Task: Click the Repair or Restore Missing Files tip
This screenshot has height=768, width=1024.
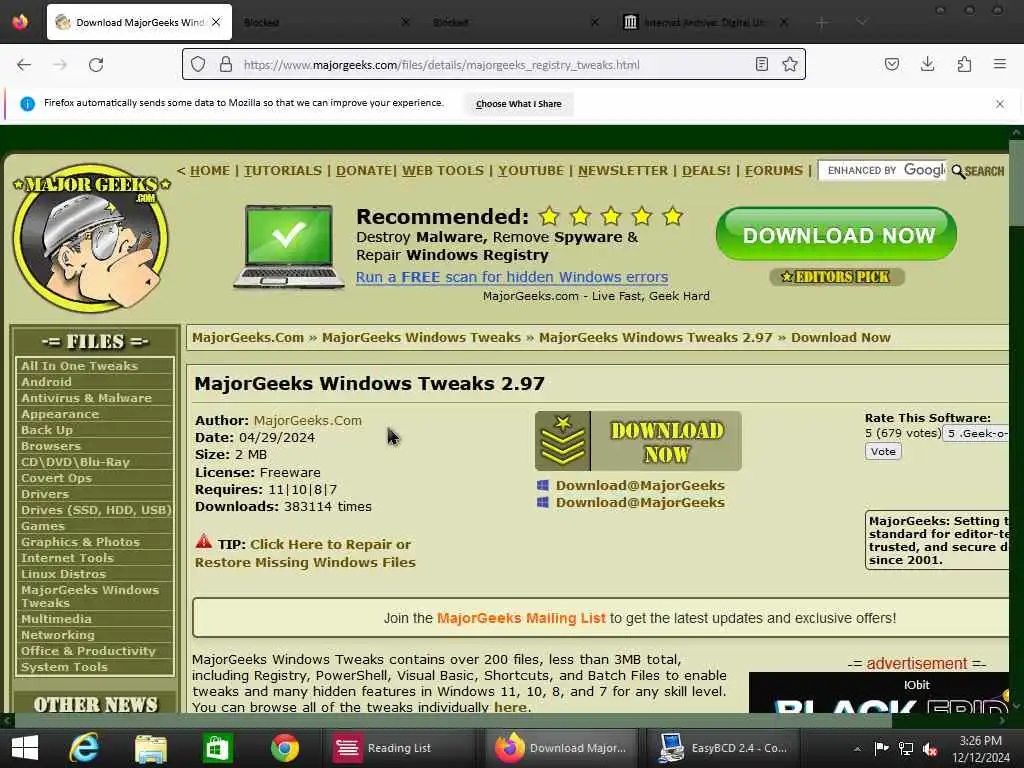Action: pyautogui.click(x=305, y=553)
